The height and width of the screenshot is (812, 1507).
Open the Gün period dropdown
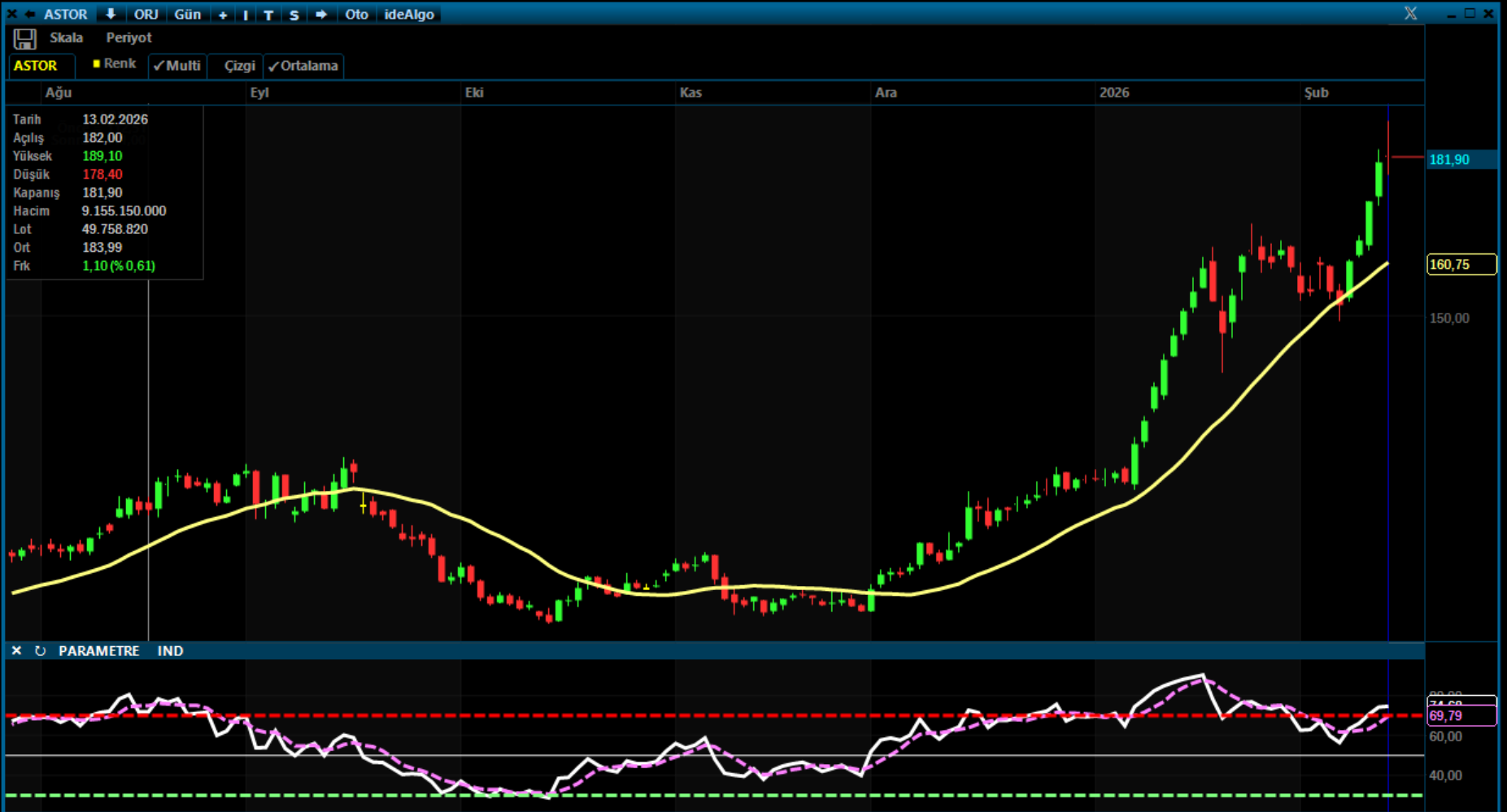(187, 15)
